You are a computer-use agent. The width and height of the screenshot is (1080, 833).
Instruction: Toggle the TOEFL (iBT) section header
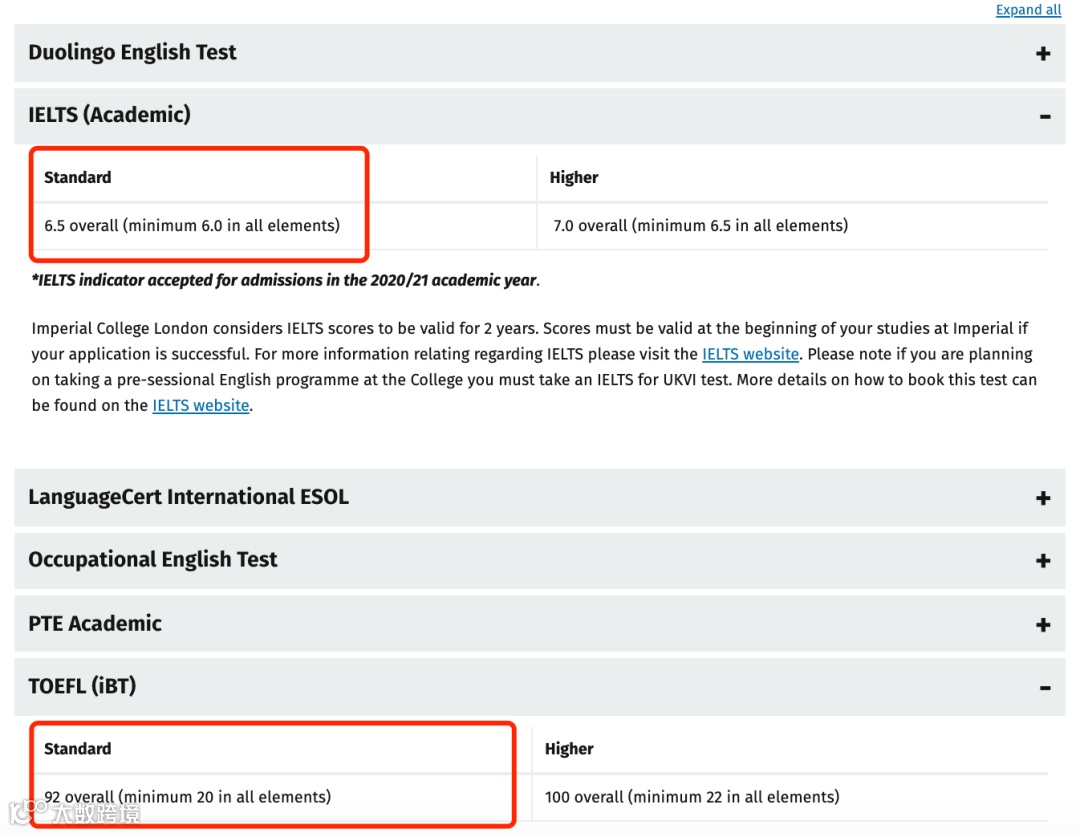point(539,687)
